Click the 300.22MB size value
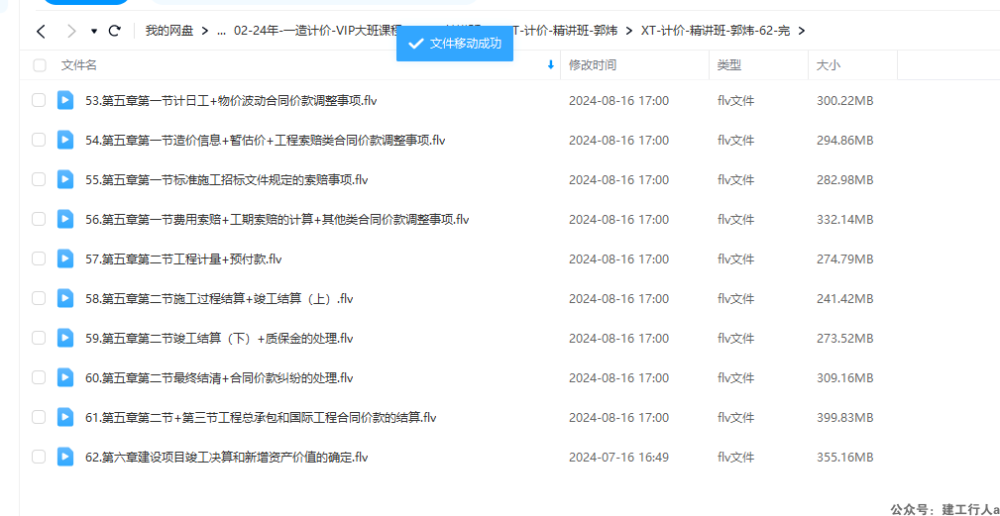The image size is (1000, 516). click(845, 101)
